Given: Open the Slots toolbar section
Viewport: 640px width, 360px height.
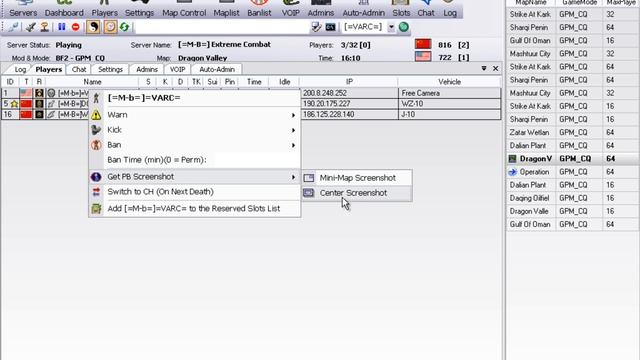Looking at the screenshot, I should (x=401, y=9).
